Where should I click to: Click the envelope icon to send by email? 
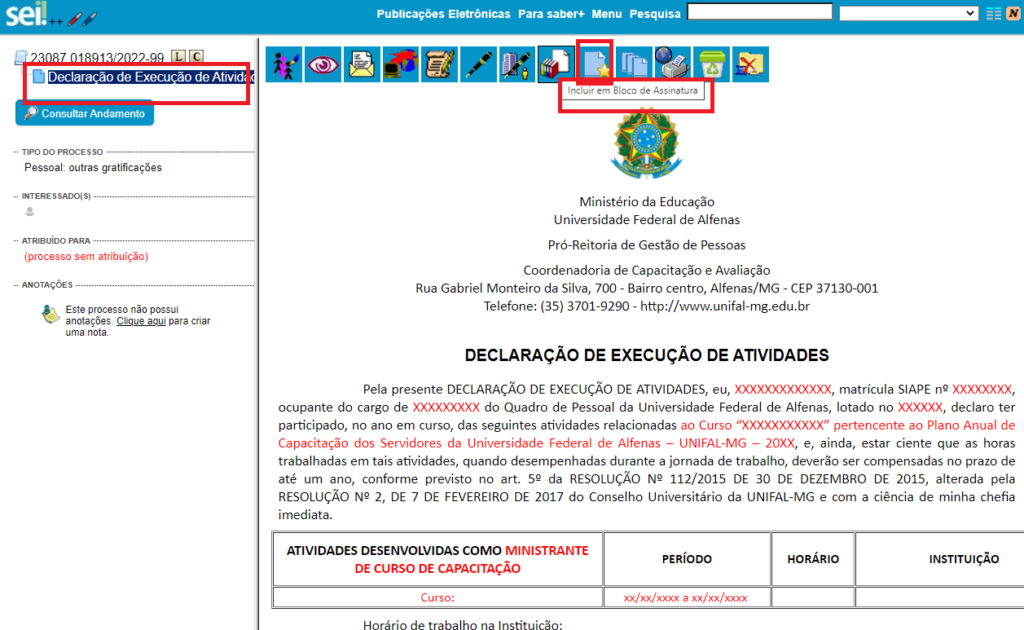click(x=362, y=64)
